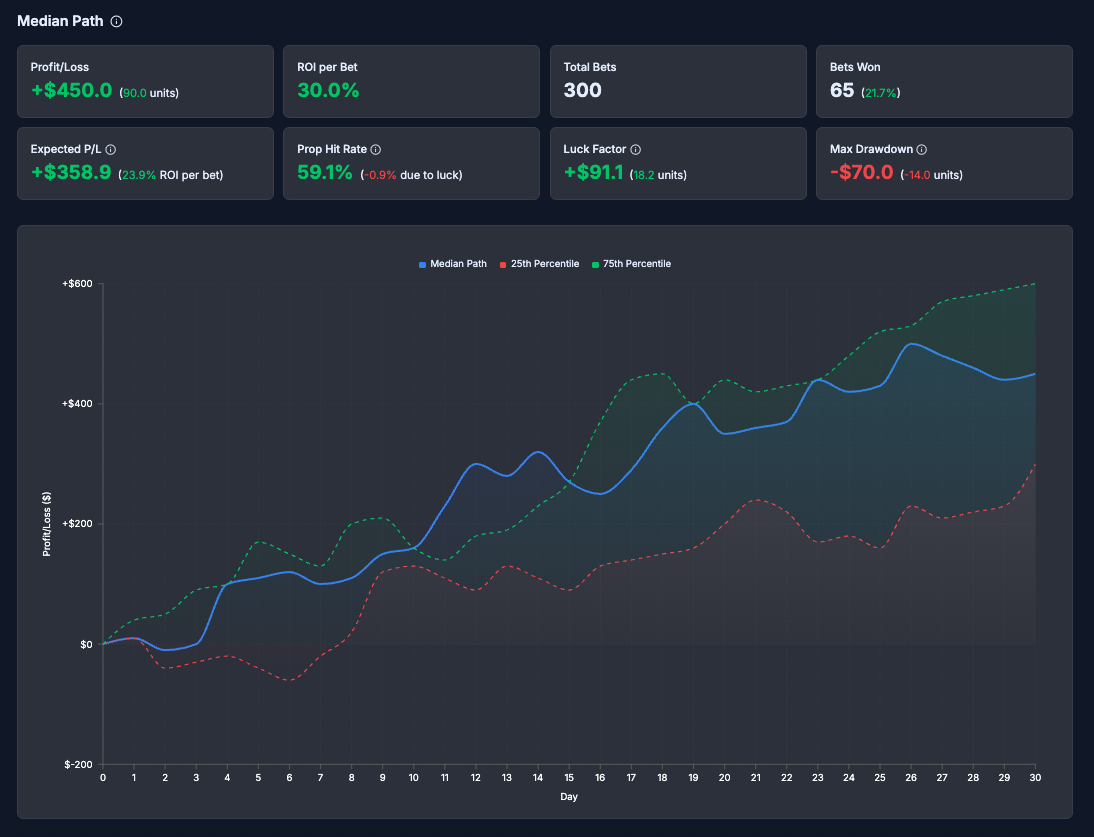
Task: Click the +$600 y-axis label
Action: [x=76, y=283]
